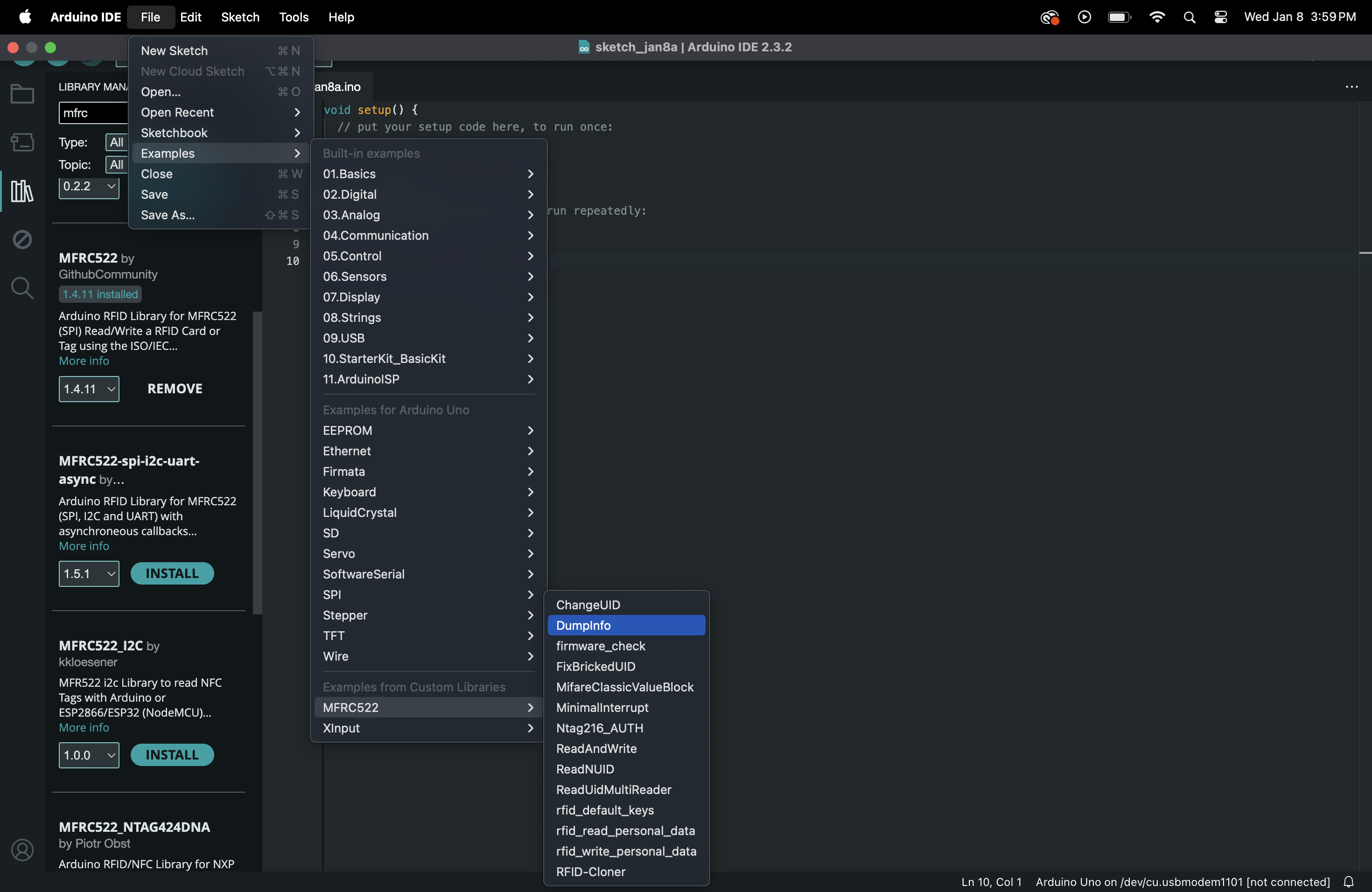1372x892 pixels.
Task: Click the battery status icon
Action: (x=1120, y=17)
